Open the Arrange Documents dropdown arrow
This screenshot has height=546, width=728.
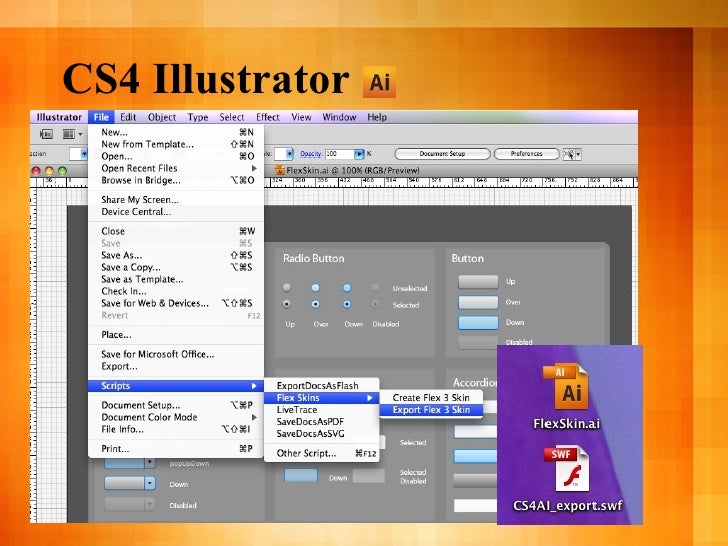click(80, 135)
